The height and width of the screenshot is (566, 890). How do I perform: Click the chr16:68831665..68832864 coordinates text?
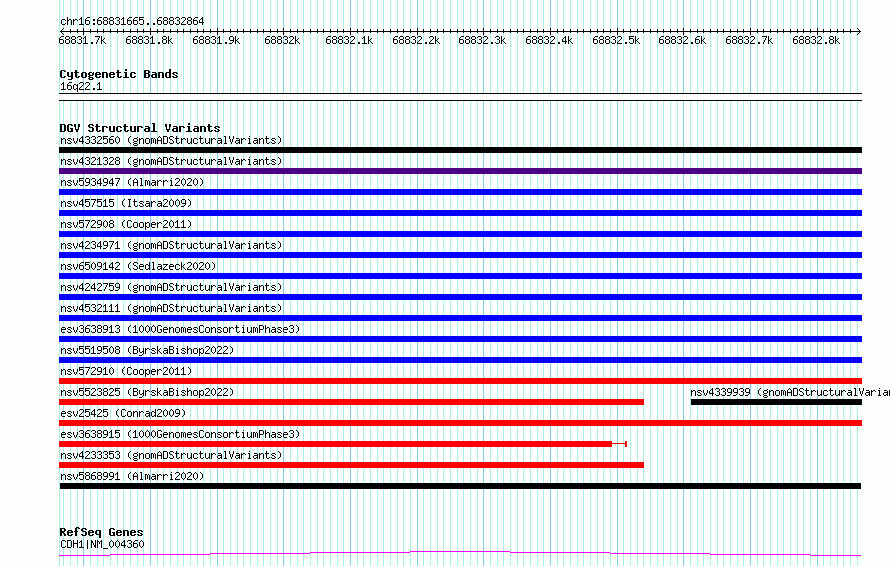click(x=132, y=21)
